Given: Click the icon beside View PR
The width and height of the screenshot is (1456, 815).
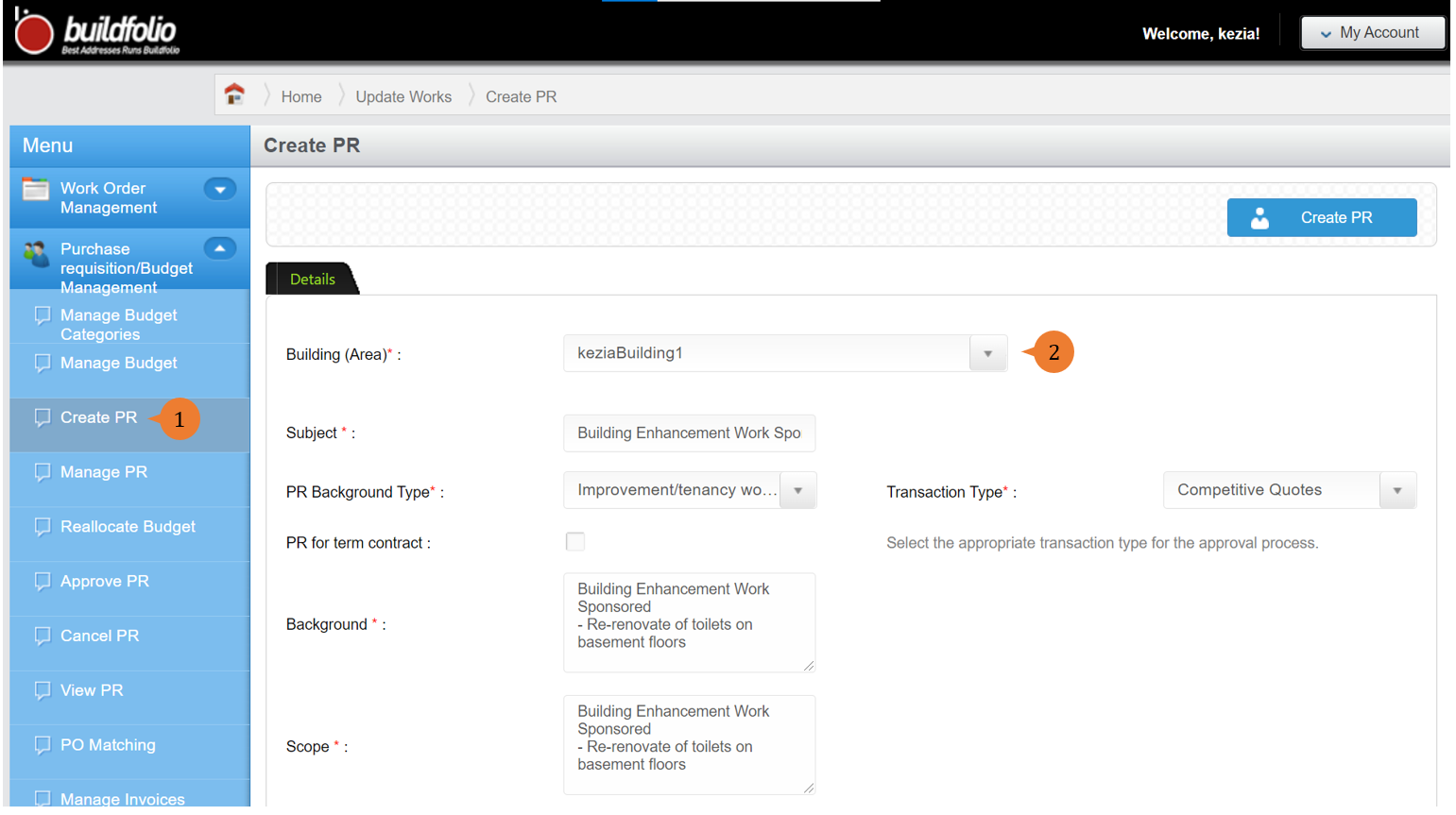Looking at the screenshot, I should (x=43, y=690).
